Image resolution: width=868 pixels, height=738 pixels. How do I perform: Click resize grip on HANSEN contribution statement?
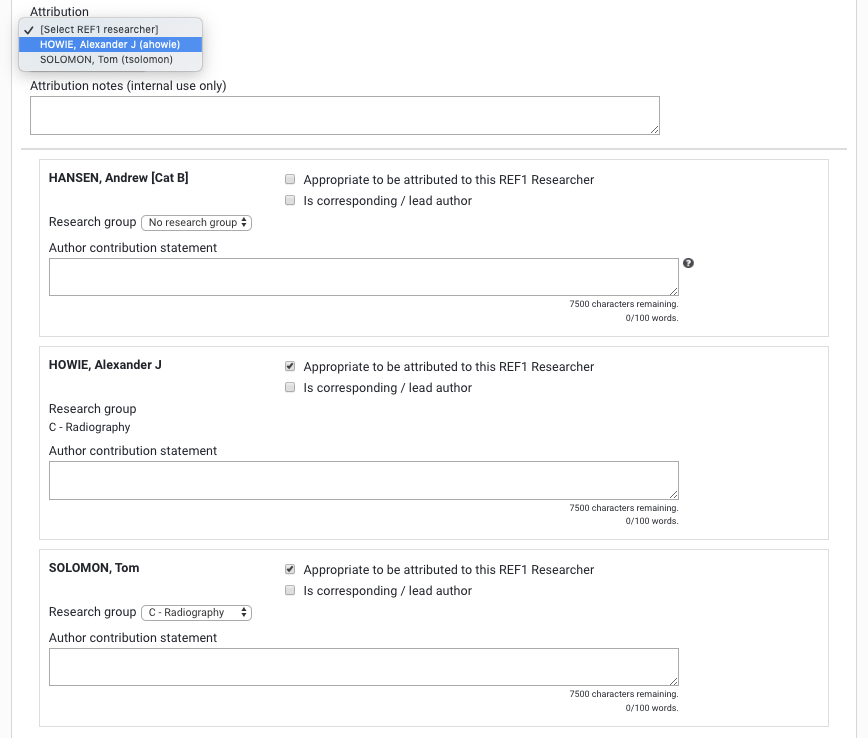coord(673,290)
